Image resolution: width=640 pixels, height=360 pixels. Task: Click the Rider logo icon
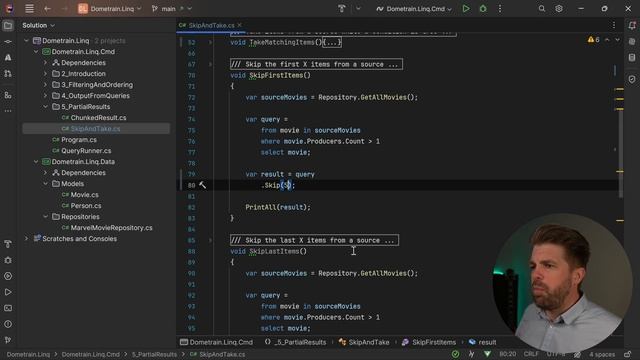coord(9,8)
